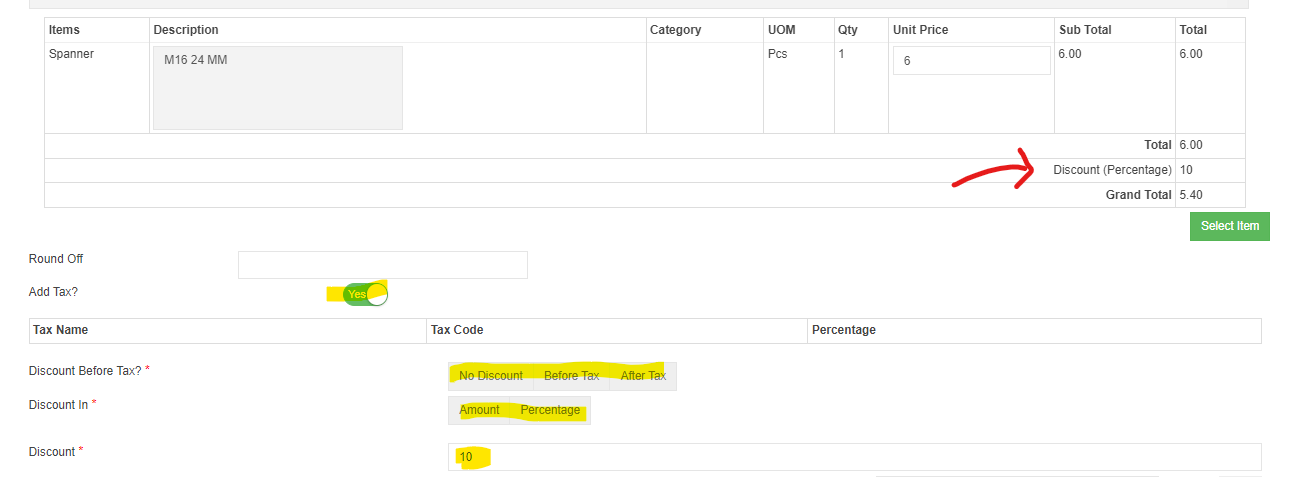Screen dimensions: 1291x477
Task: Click the Grand Total value 5.40
Action: tap(1193, 195)
